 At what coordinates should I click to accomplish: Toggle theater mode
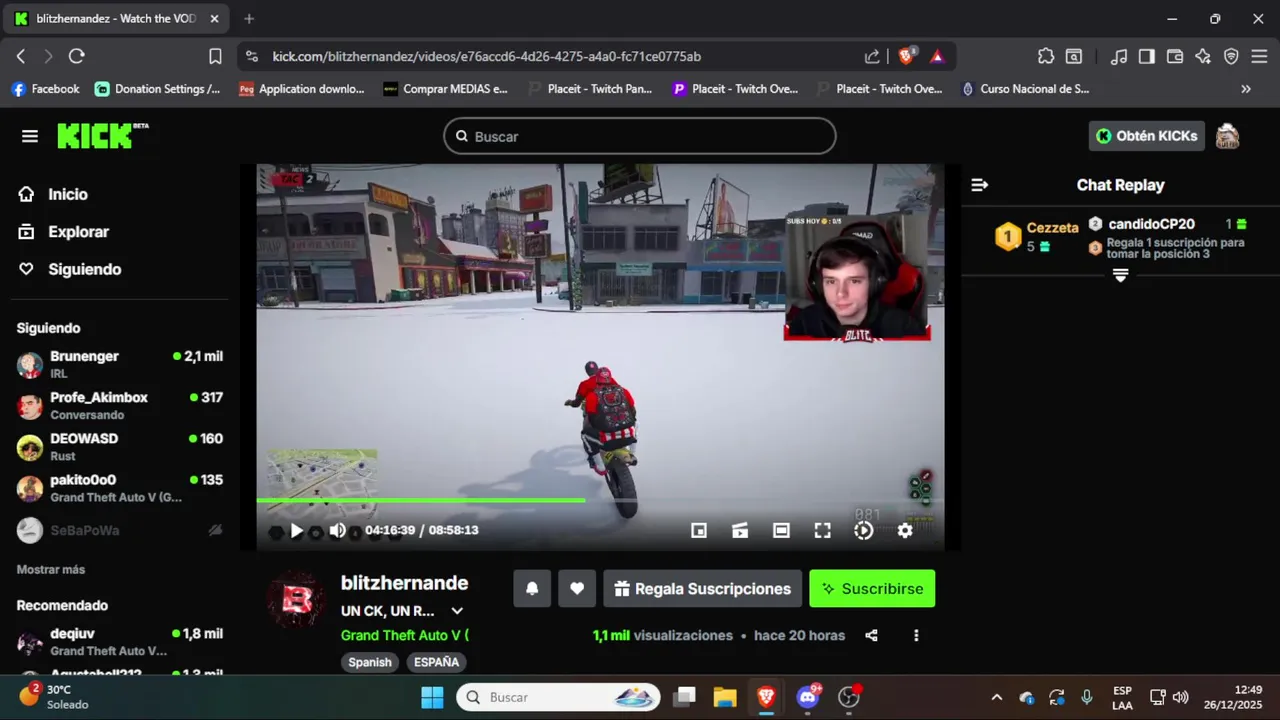[x=781, y=531]
